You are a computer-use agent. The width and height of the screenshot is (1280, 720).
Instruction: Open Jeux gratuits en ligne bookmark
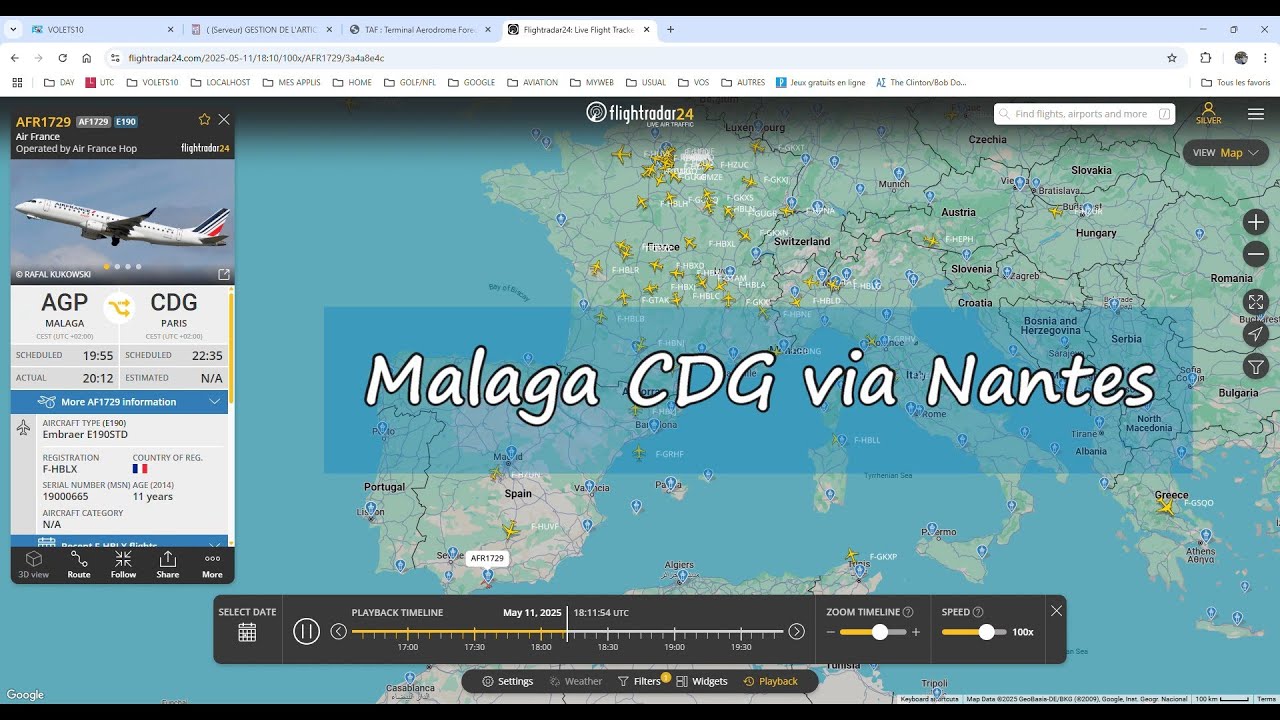(x=820, y=82)
